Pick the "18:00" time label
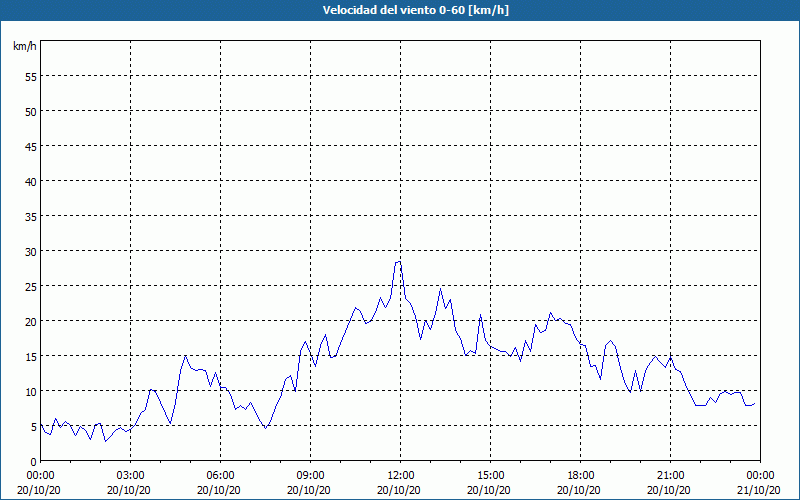800x500 pixels. [581, 476]
